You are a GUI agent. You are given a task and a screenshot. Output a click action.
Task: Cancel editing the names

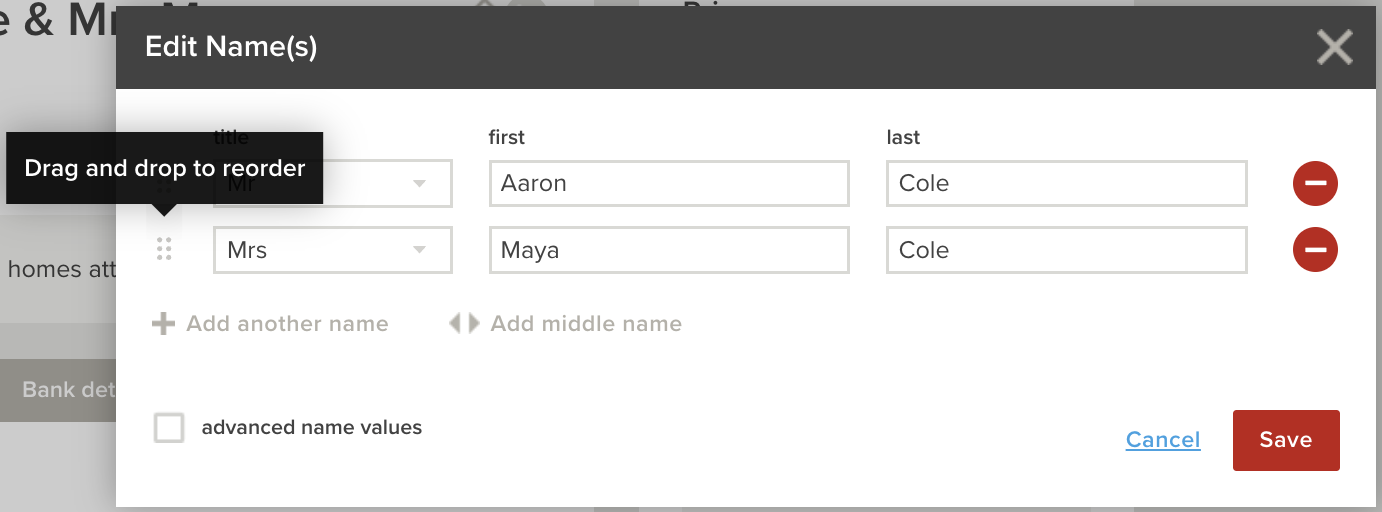click(x=1163, y=440)
